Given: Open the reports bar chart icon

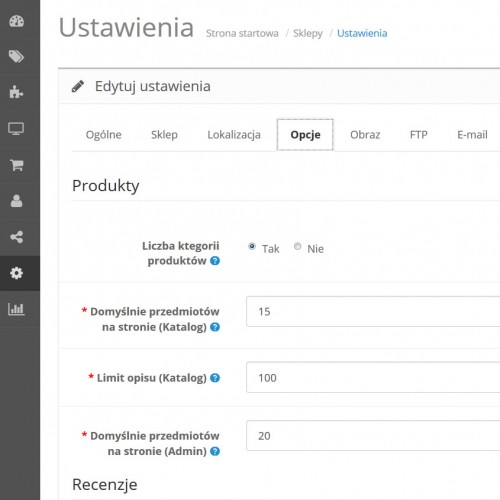Looking at the screenshot, I should pos(16,309).
